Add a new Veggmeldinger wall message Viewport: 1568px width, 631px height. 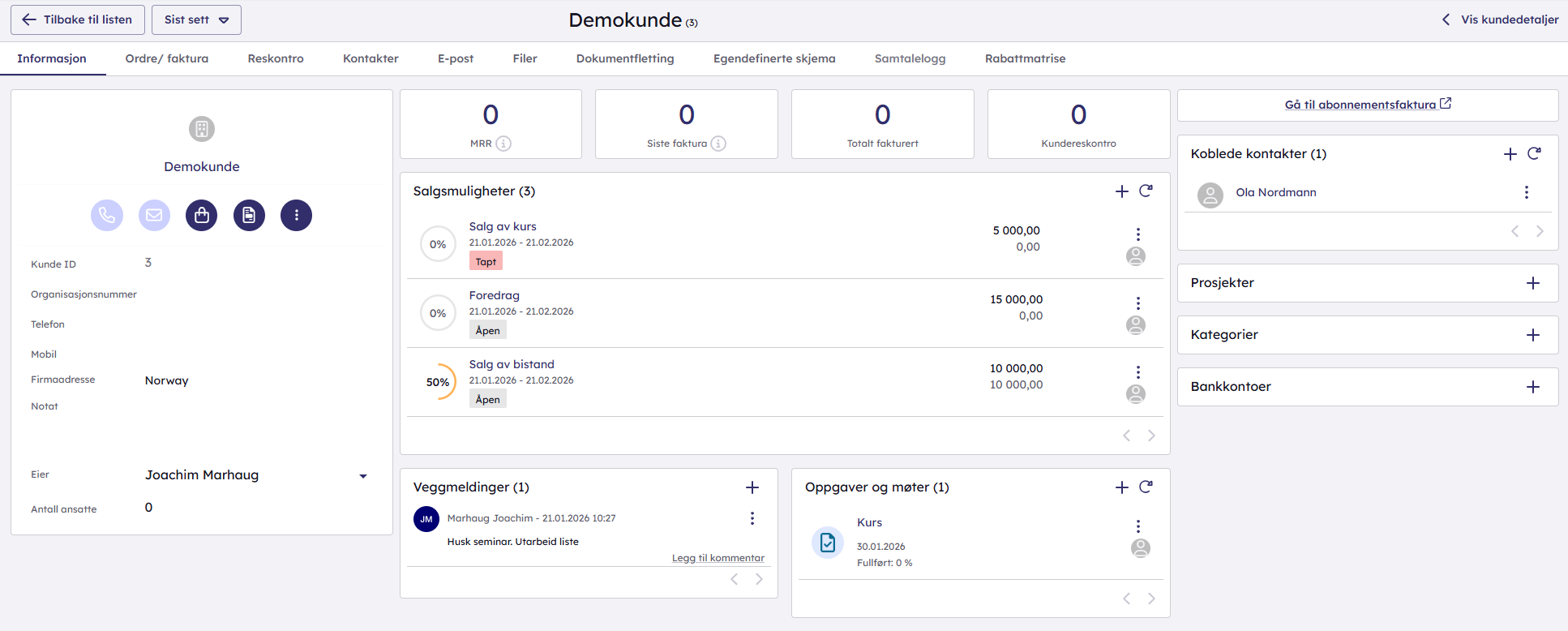[752, 487]
